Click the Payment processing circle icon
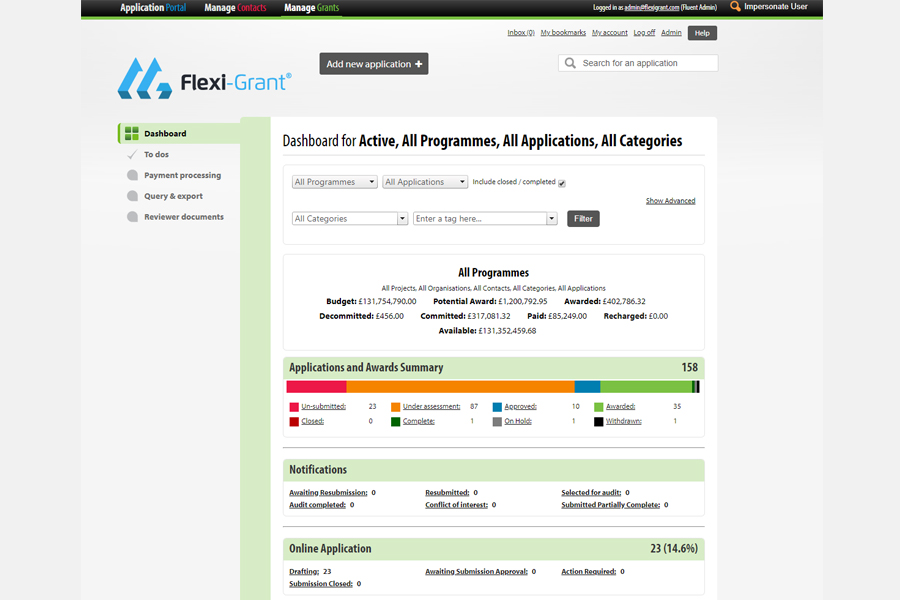Viewport: 900px width, 600px height. (133, 175)
